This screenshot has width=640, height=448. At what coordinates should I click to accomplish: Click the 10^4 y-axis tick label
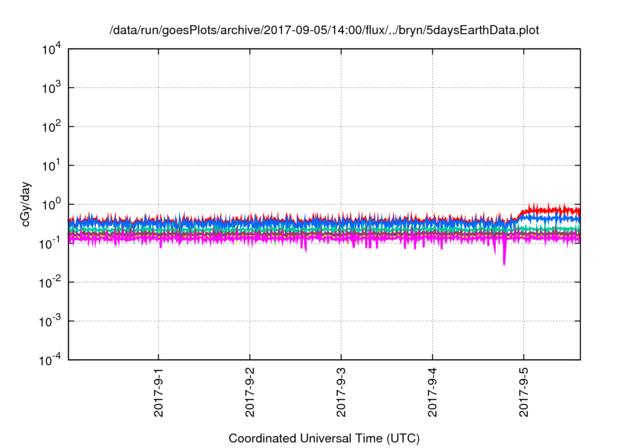pyautogui.click(x=51, y=49)
